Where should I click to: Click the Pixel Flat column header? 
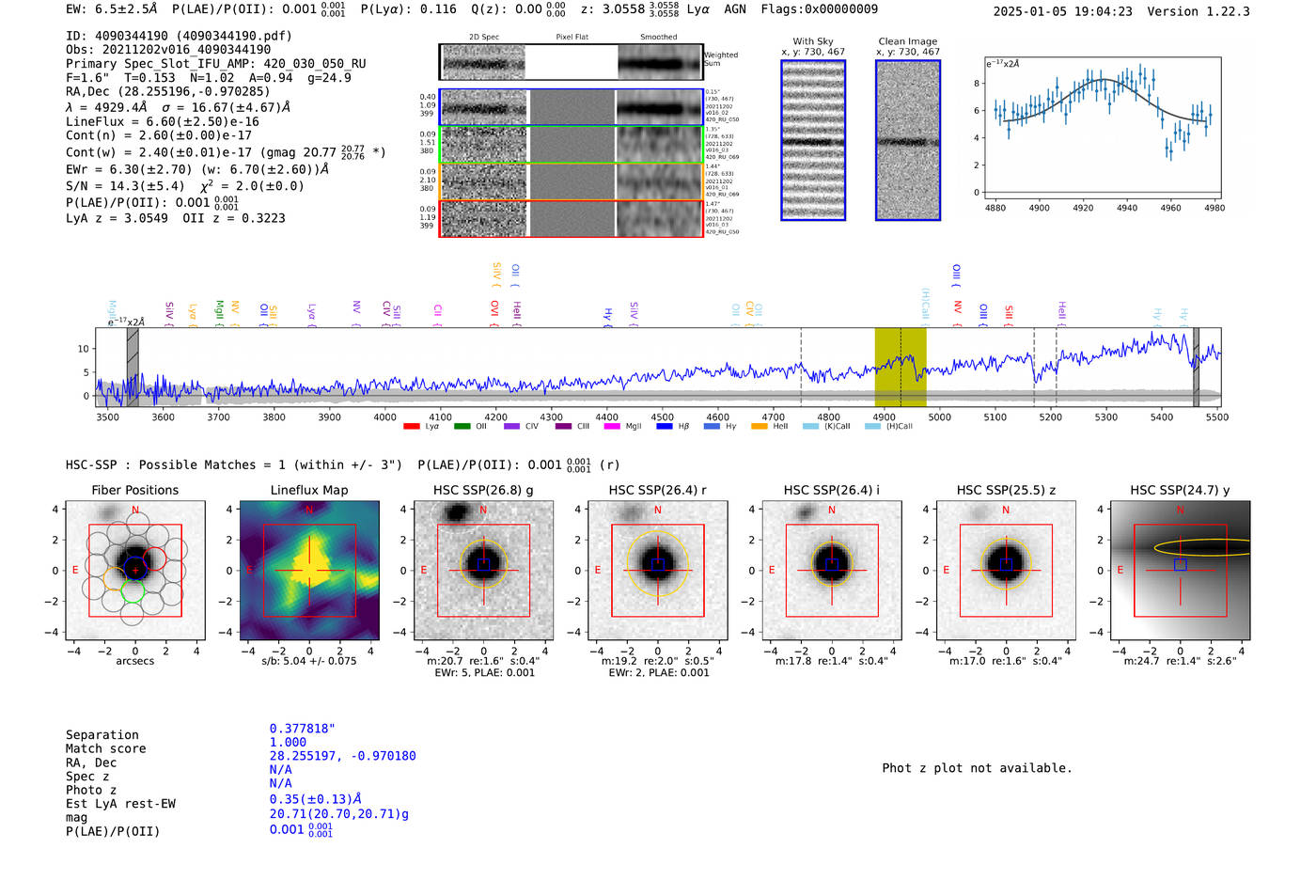coord(572,38)
